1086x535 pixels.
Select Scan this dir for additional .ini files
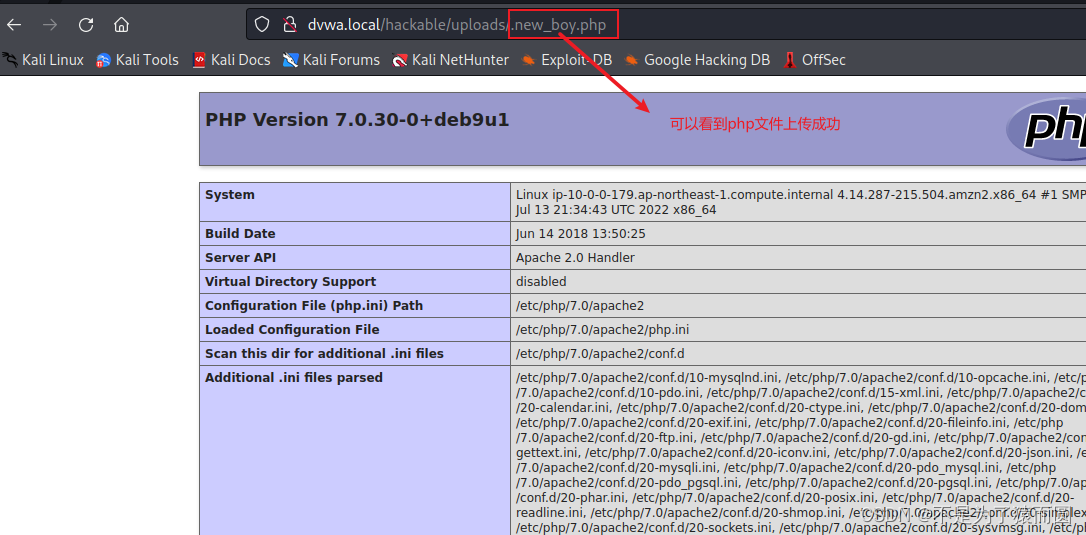[324, 353]
